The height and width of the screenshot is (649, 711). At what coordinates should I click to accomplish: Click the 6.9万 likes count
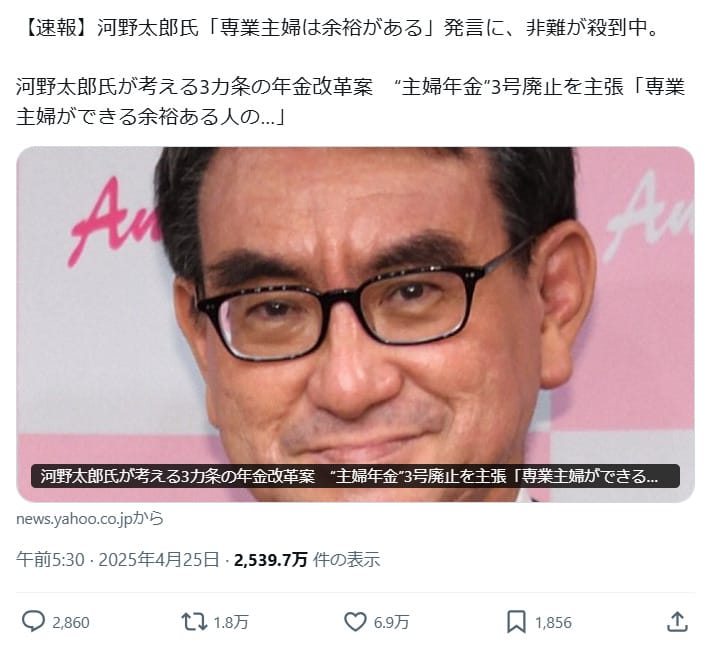pyautogui.click(x=391, y=622)
